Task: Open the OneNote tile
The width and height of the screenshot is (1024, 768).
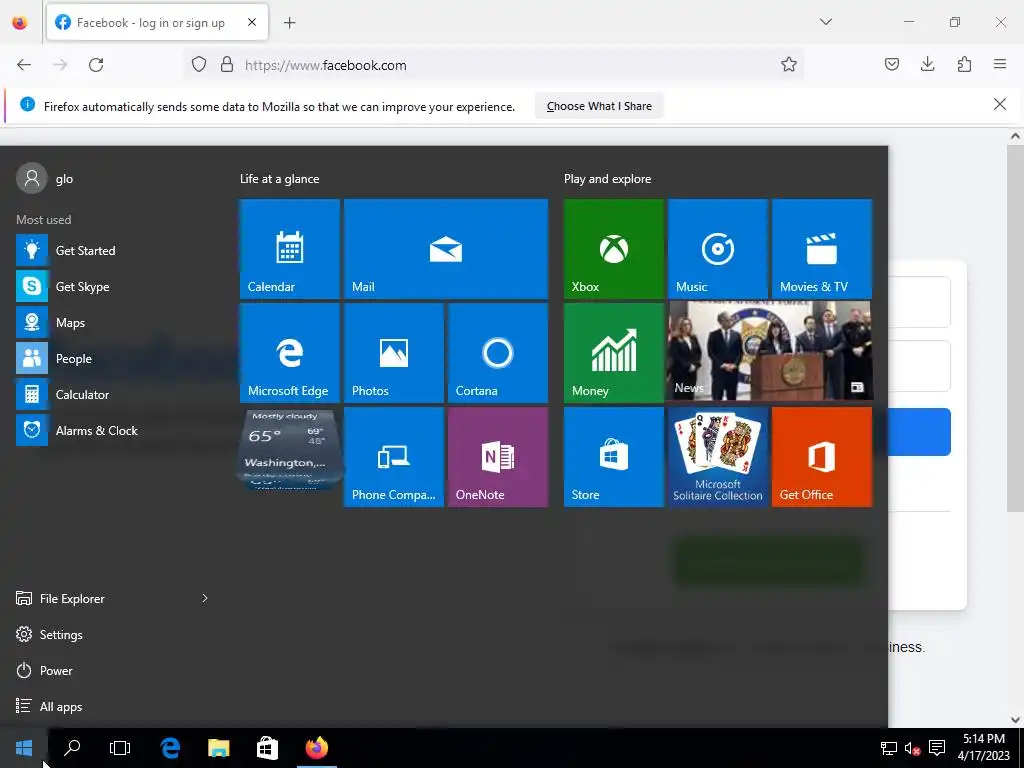Action: pyautogui.click(x=498, y=457)
